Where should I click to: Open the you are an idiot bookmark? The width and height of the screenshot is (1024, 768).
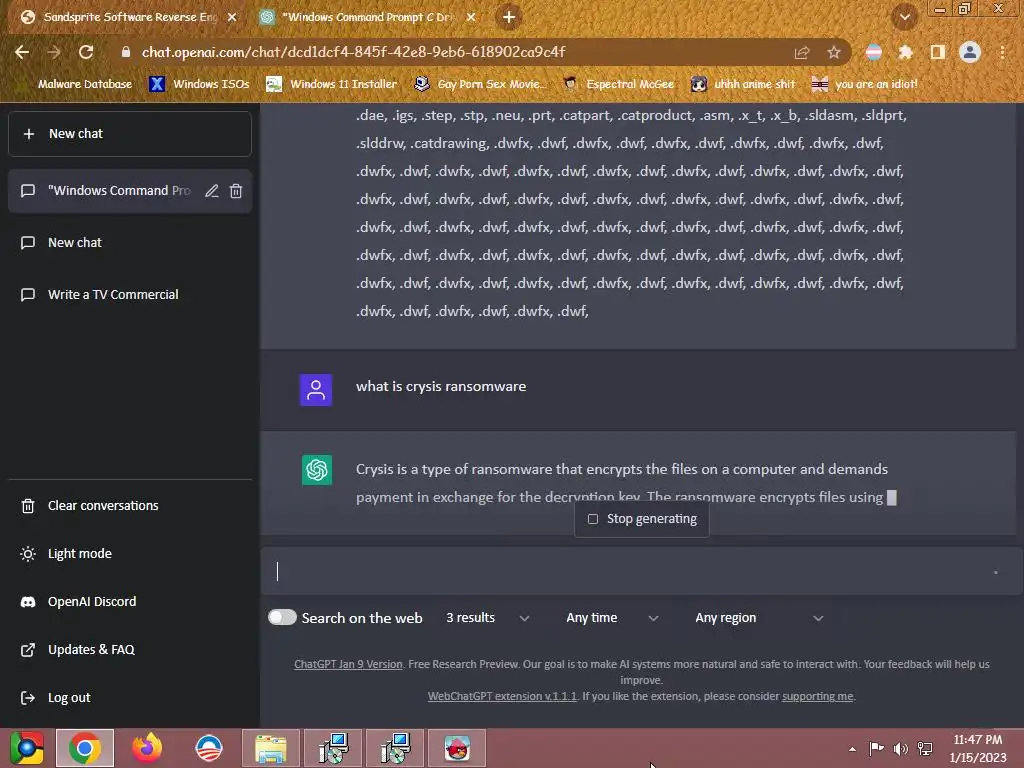864,84
